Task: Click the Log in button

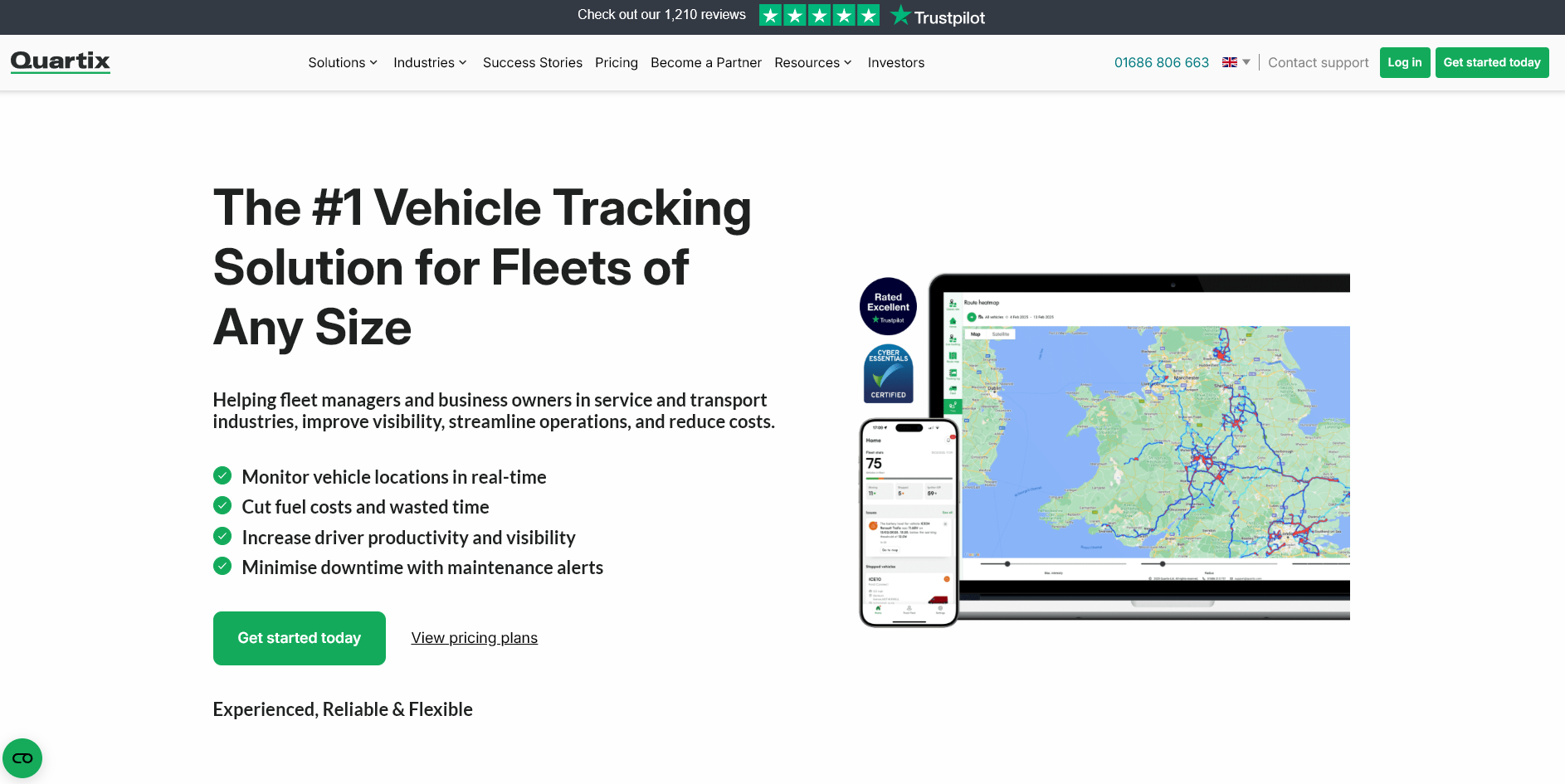Action: pos(1405,62)
